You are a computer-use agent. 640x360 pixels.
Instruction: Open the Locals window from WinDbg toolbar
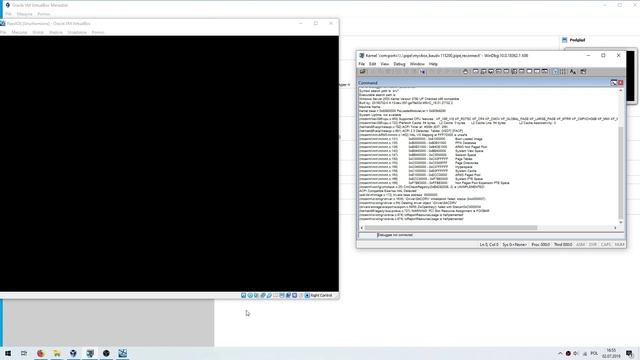pos(491,71)
